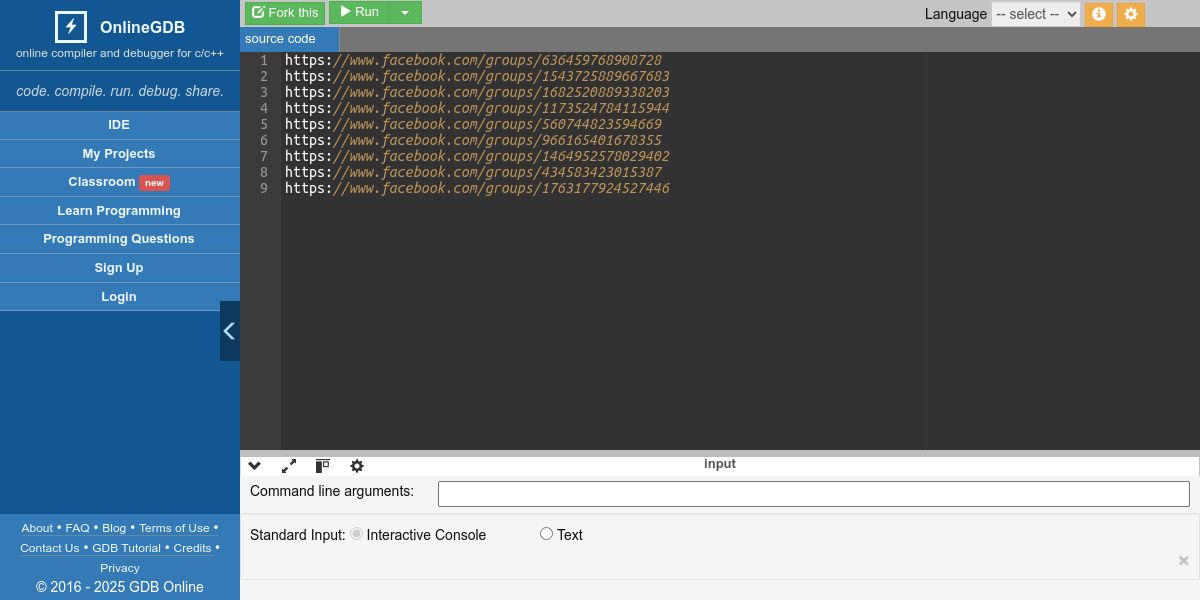
Task: Collapse the sidebar with the left chevron
Action: [x=229, y=331]
